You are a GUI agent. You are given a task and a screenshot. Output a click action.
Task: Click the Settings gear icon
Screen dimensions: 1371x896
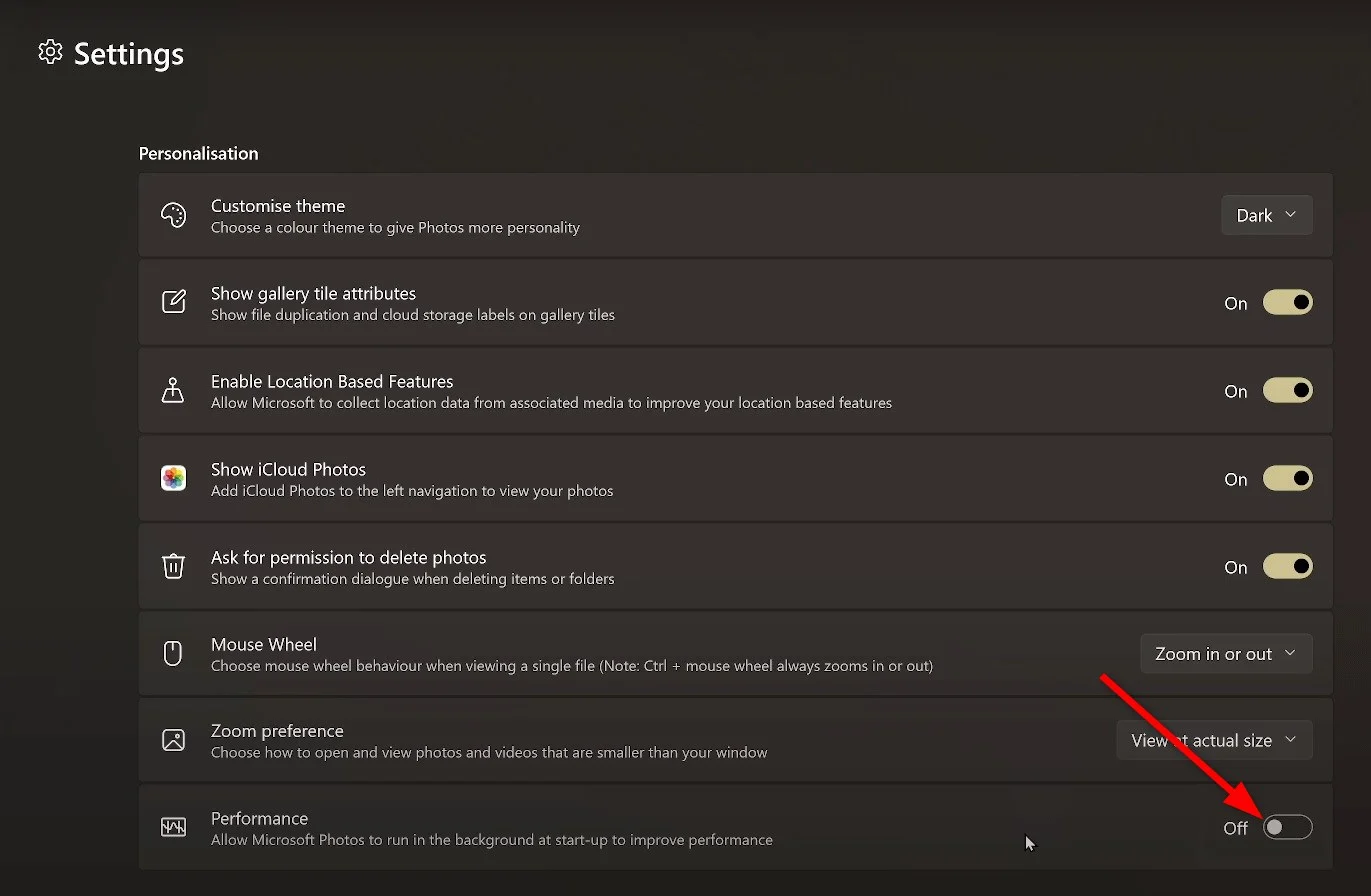click(50, 52)
